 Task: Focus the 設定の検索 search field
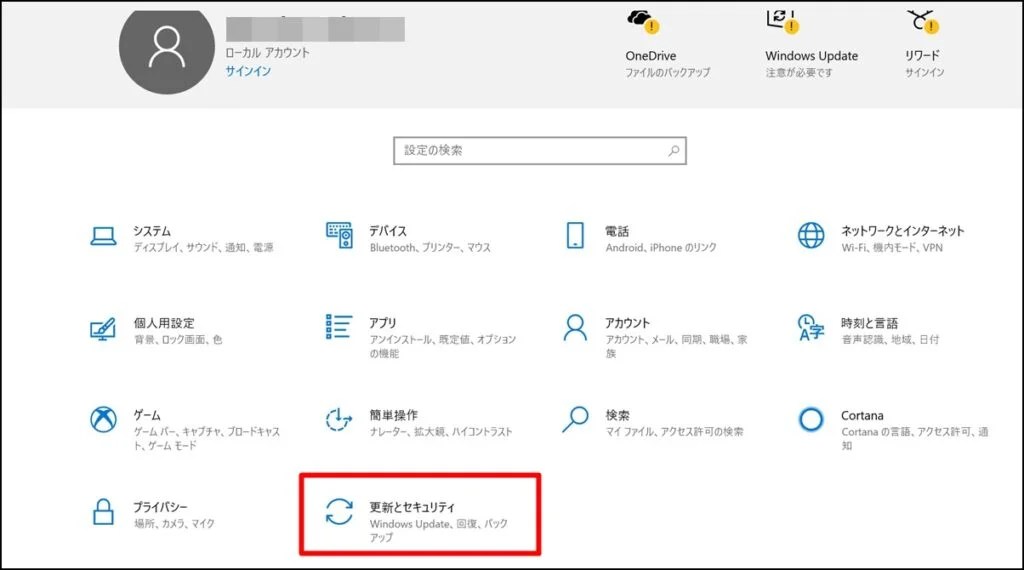pos(539,151)
